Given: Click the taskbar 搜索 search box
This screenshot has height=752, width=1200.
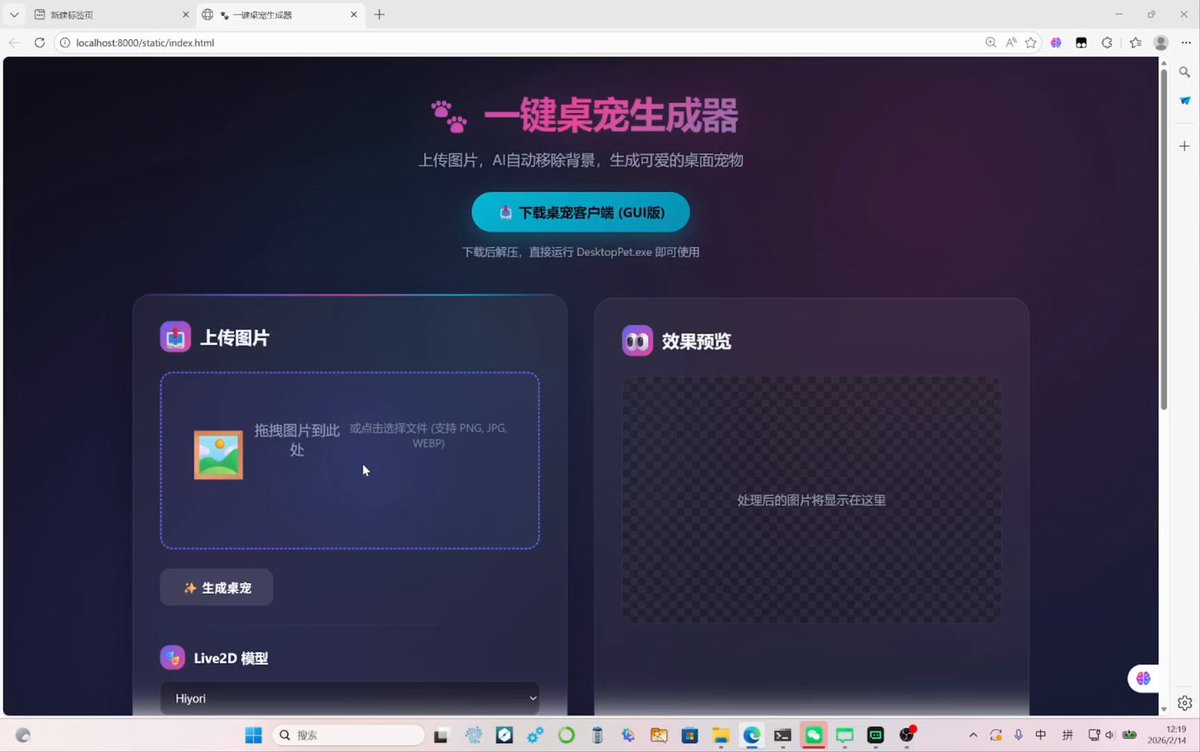Looking at the screenshot, I should (347, 735).
